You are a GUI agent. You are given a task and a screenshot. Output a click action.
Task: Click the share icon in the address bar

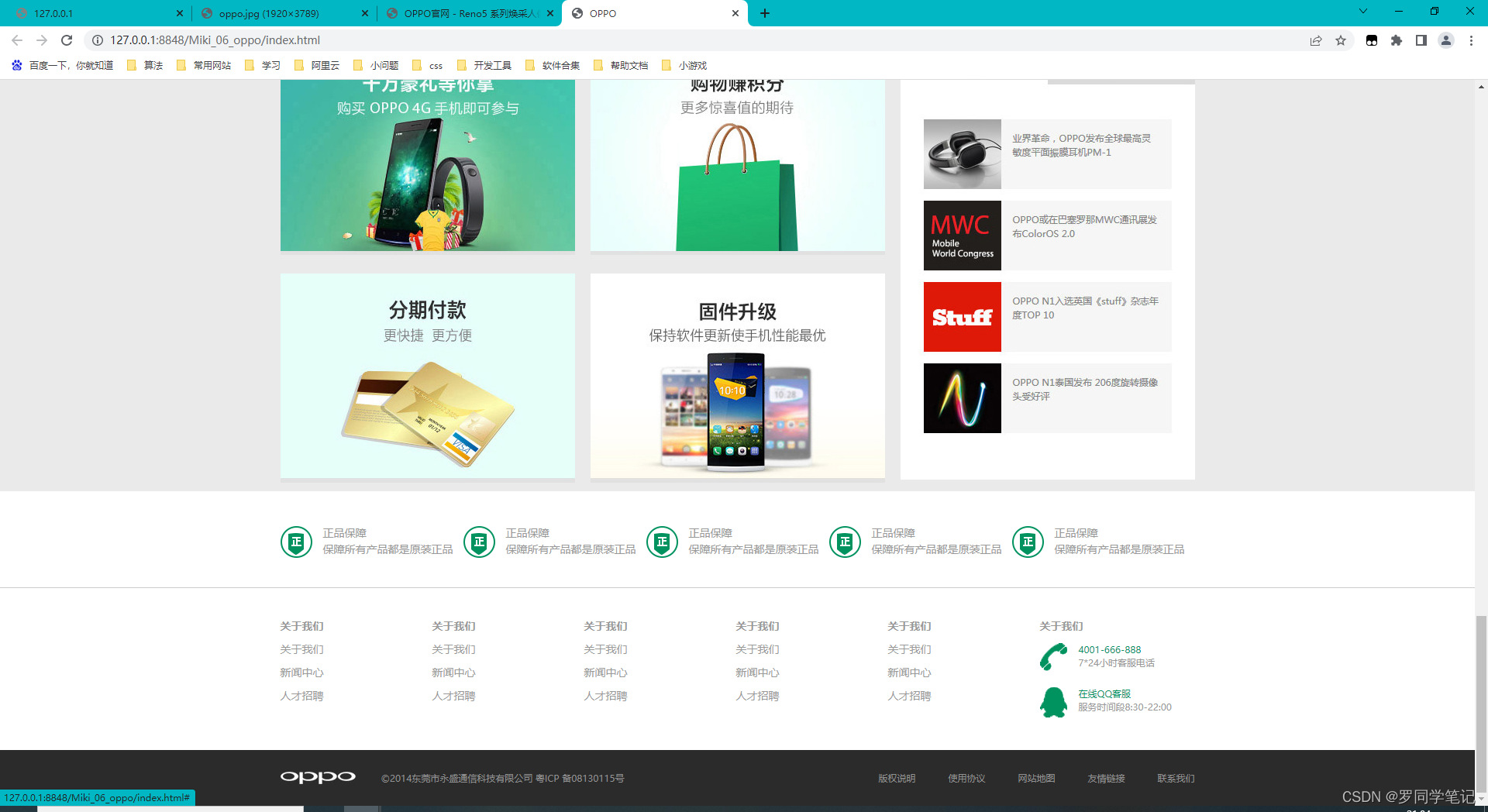tap(1316, 40)
